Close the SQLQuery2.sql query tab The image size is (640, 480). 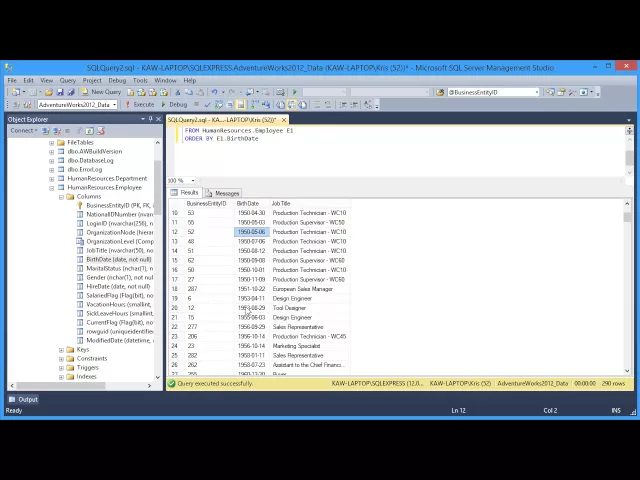coord(284,120)
